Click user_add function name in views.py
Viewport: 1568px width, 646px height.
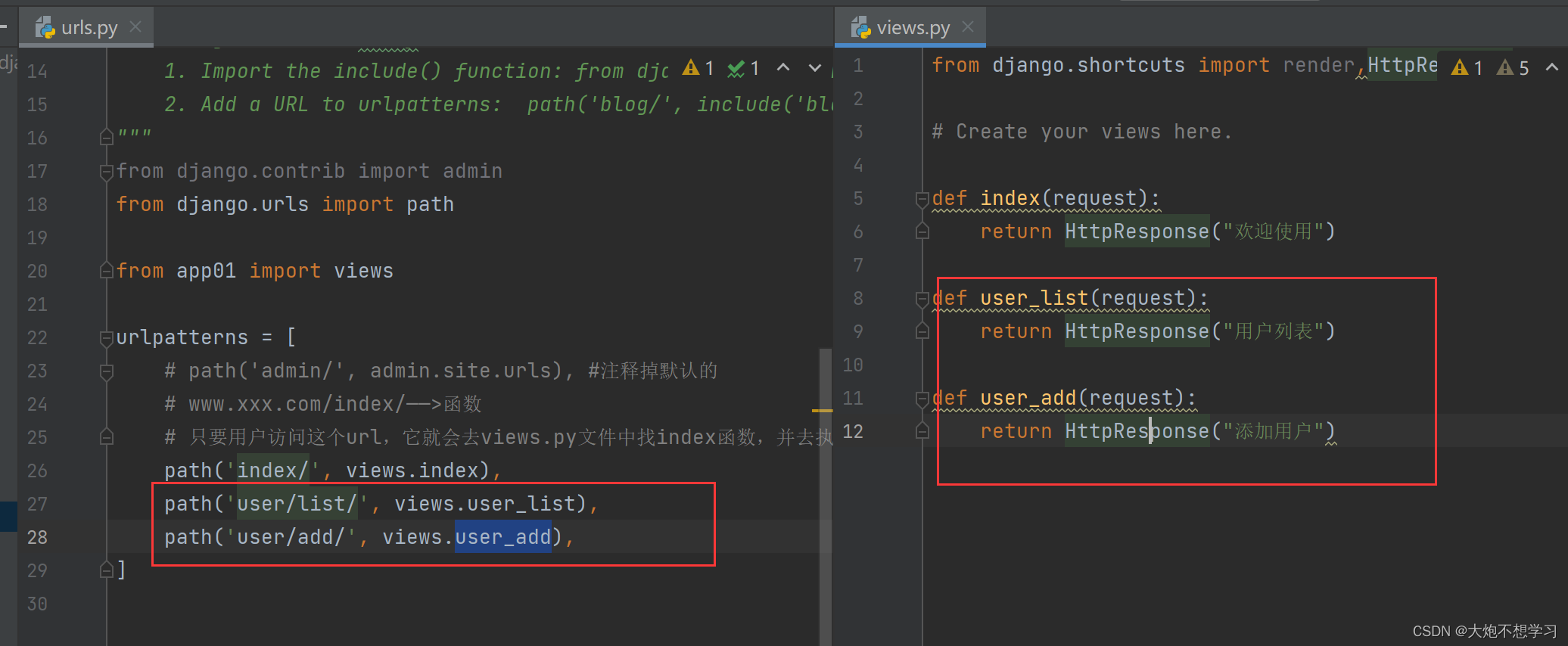pos(1028,398)
